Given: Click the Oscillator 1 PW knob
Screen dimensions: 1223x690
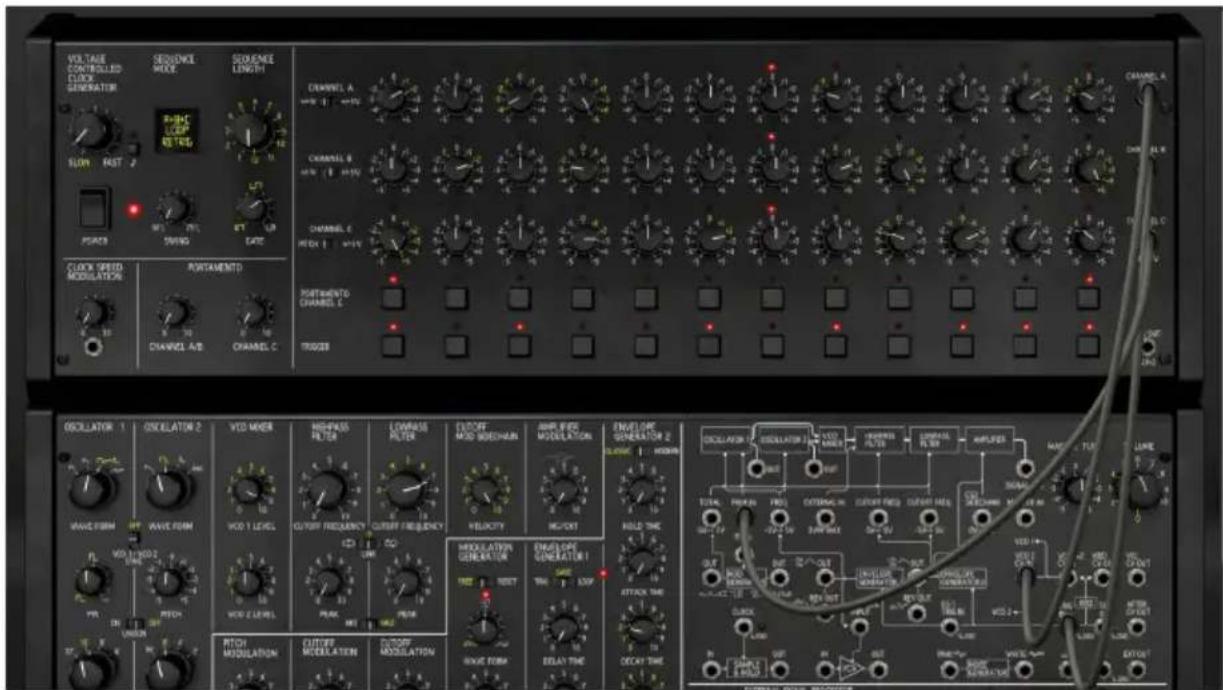Looking at the screenshot, I should (92, 579).
